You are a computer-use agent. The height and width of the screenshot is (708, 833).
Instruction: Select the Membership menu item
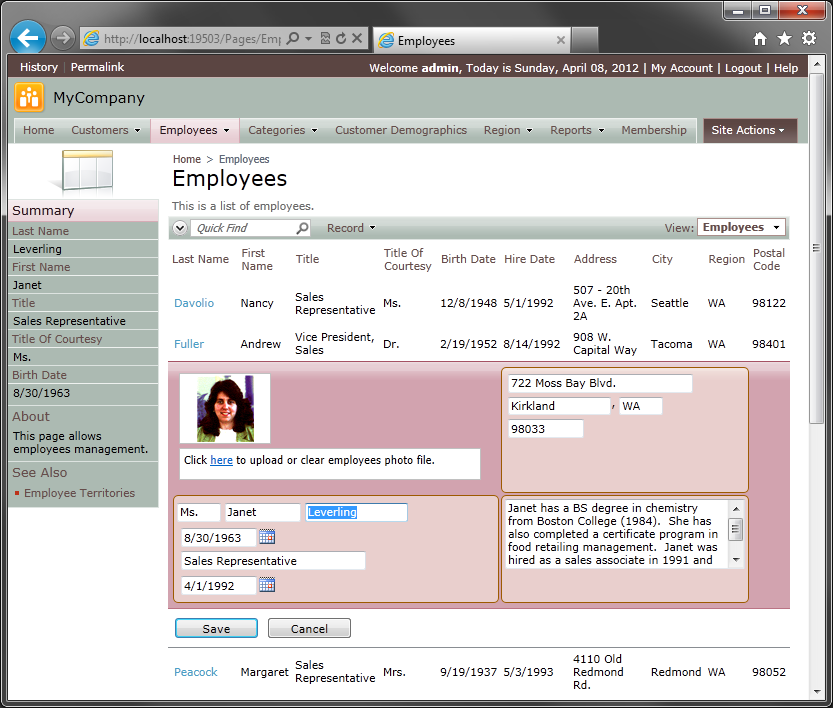[654, 130]
